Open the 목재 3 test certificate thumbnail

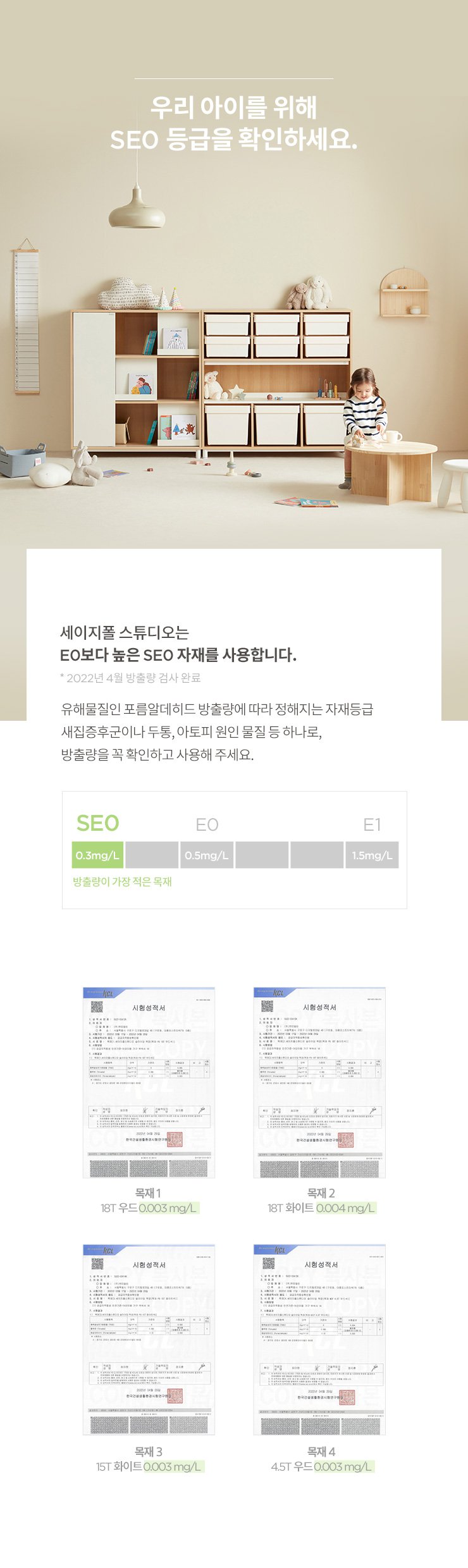(149, 1339)
